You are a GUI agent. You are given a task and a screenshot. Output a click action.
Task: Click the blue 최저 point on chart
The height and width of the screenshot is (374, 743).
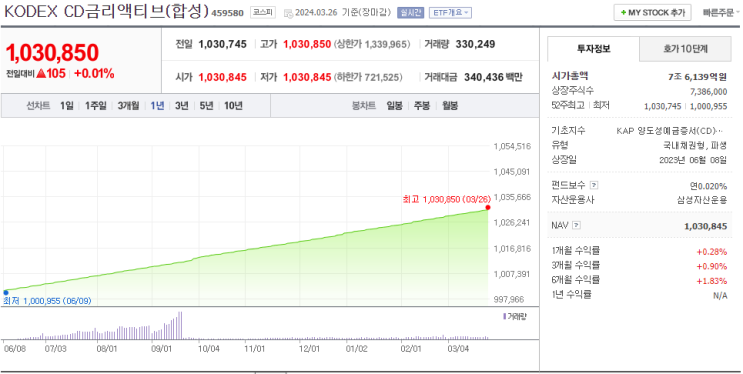click(x=6, y=292)
